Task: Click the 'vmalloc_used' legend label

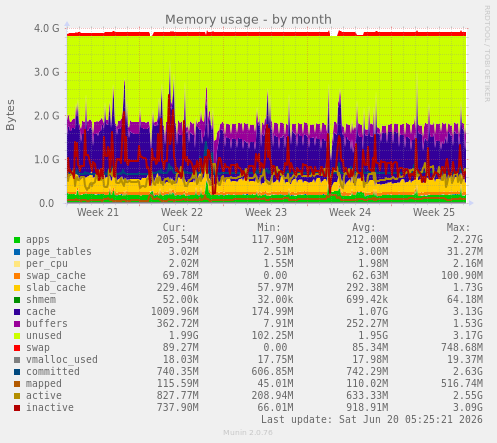Action: tap(62, 360)
